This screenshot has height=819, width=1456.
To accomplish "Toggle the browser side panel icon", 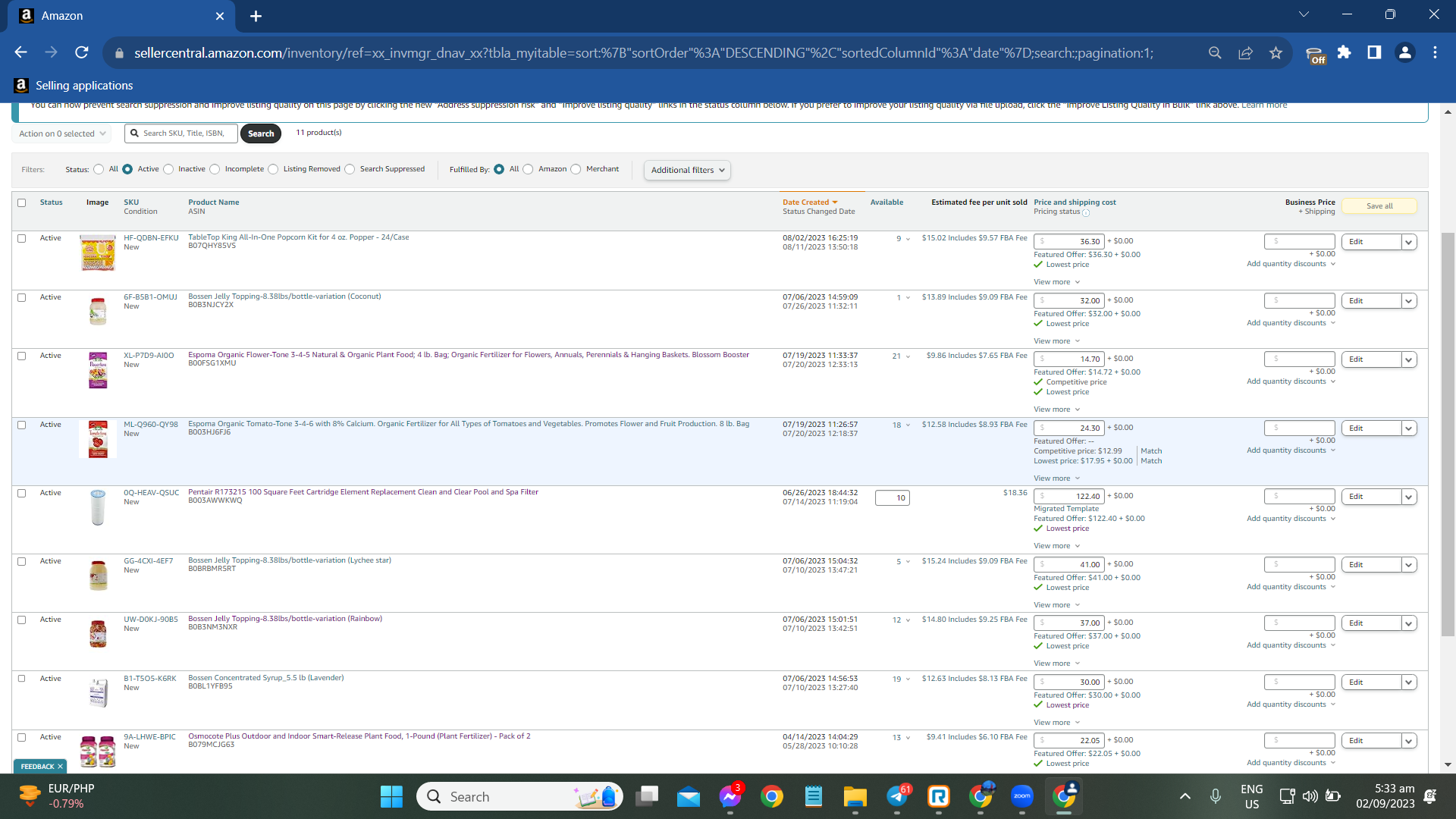I will tap(1374, 52).
